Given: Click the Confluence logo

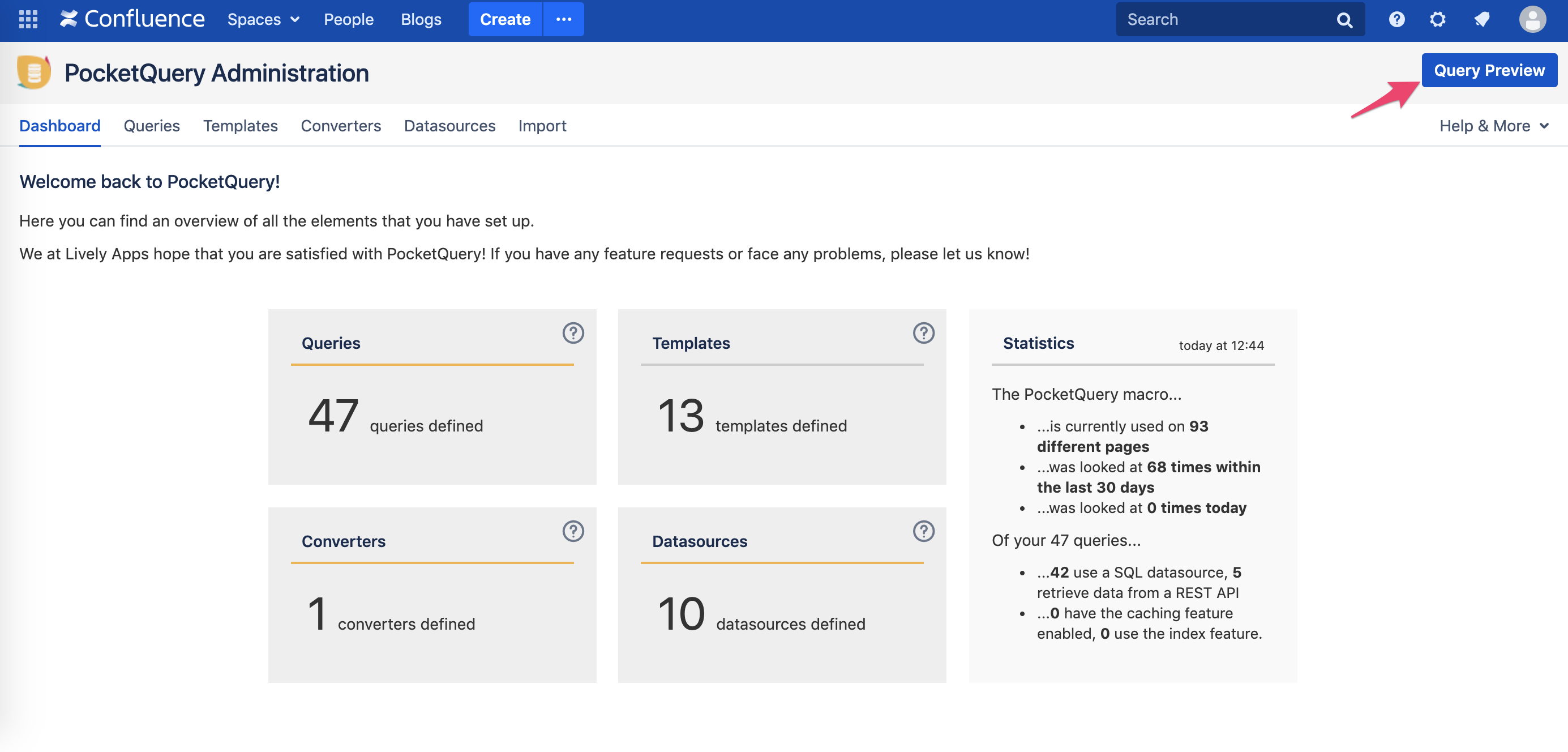Looking at the screenshot, I should 132,19.
